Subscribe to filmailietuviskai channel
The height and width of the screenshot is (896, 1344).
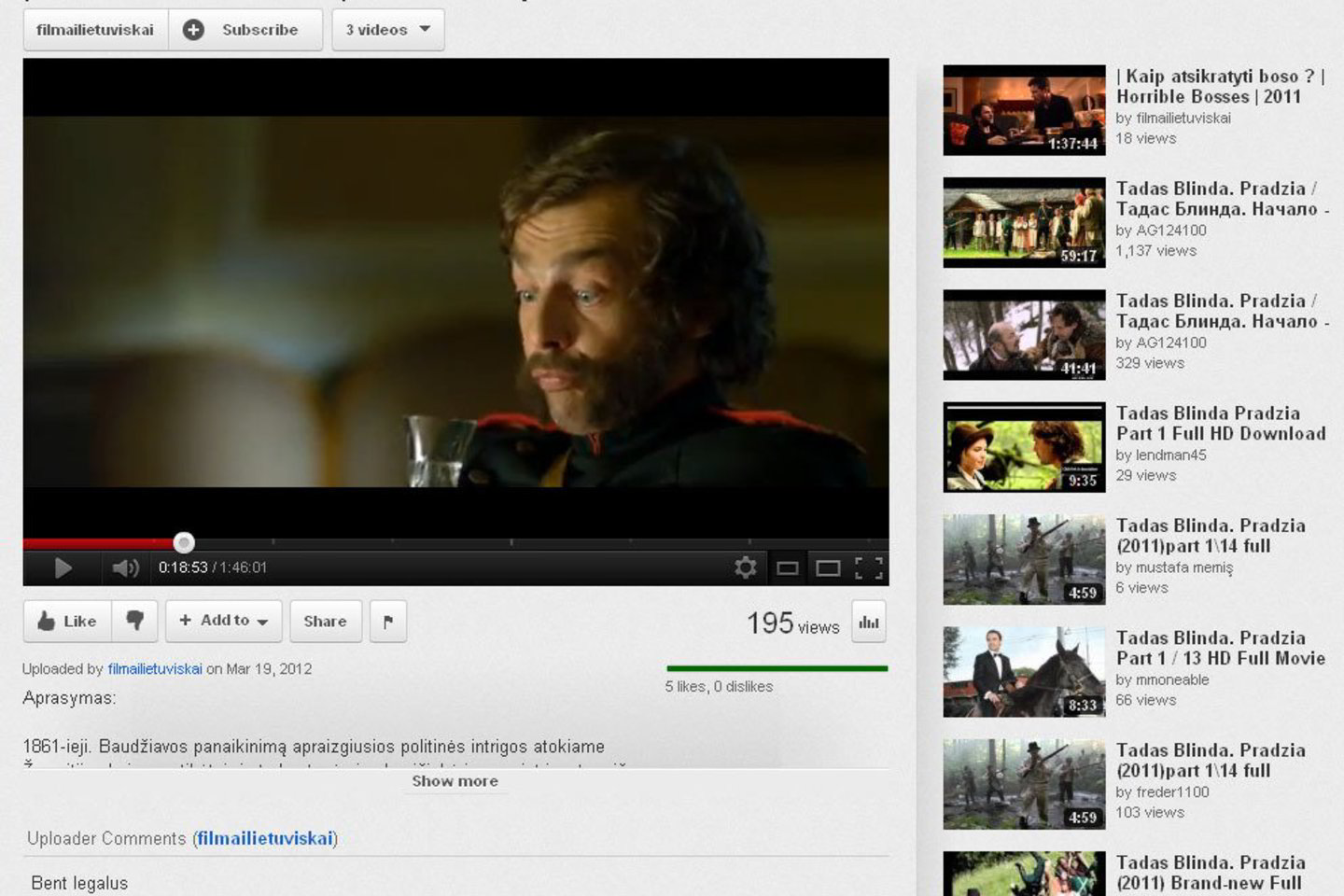coord(245,30)
